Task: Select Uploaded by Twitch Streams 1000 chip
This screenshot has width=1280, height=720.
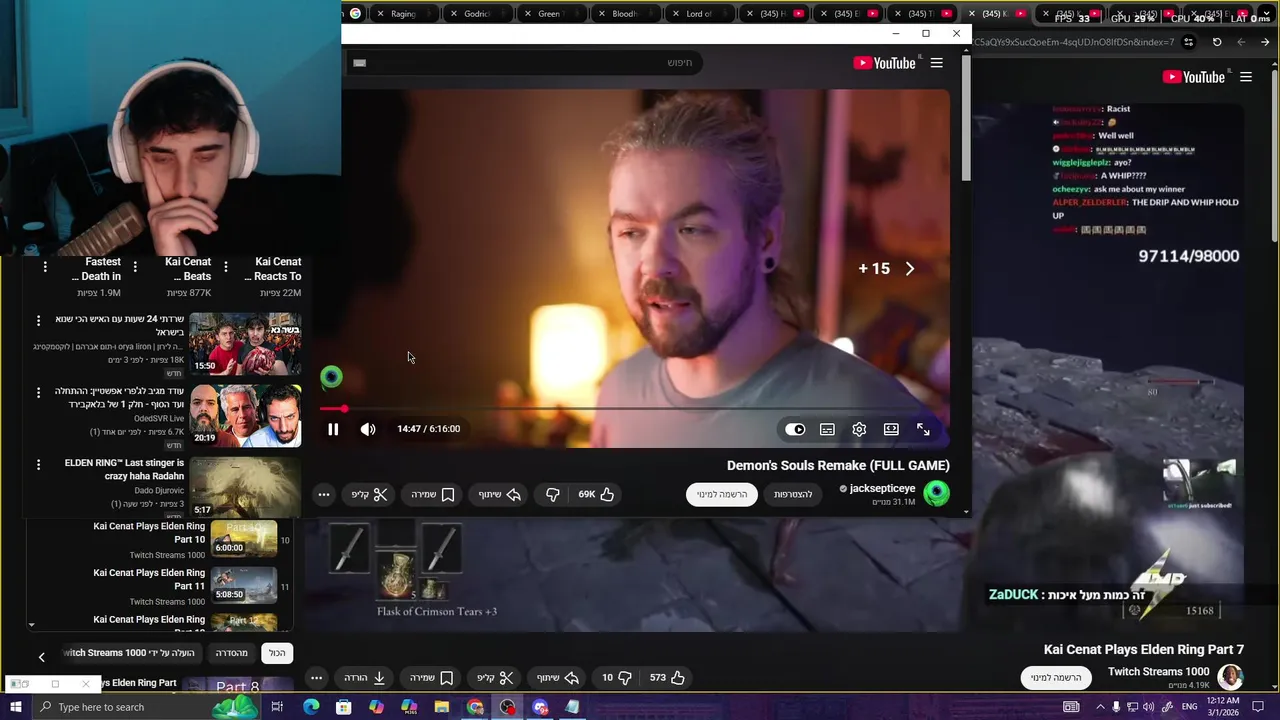Action: (x=129, y=653)
